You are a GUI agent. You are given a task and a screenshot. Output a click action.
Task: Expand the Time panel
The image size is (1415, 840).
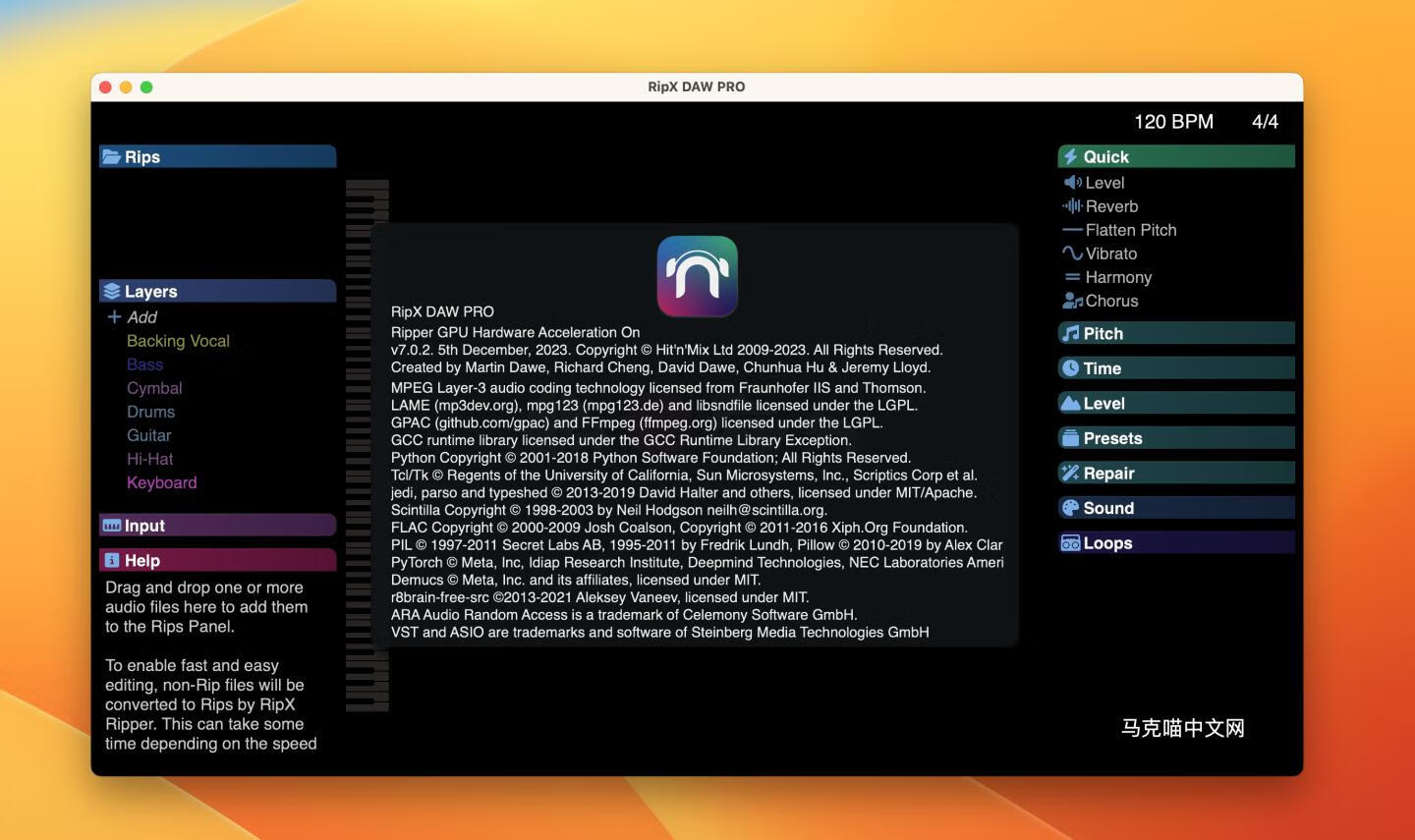(1176, 368)
